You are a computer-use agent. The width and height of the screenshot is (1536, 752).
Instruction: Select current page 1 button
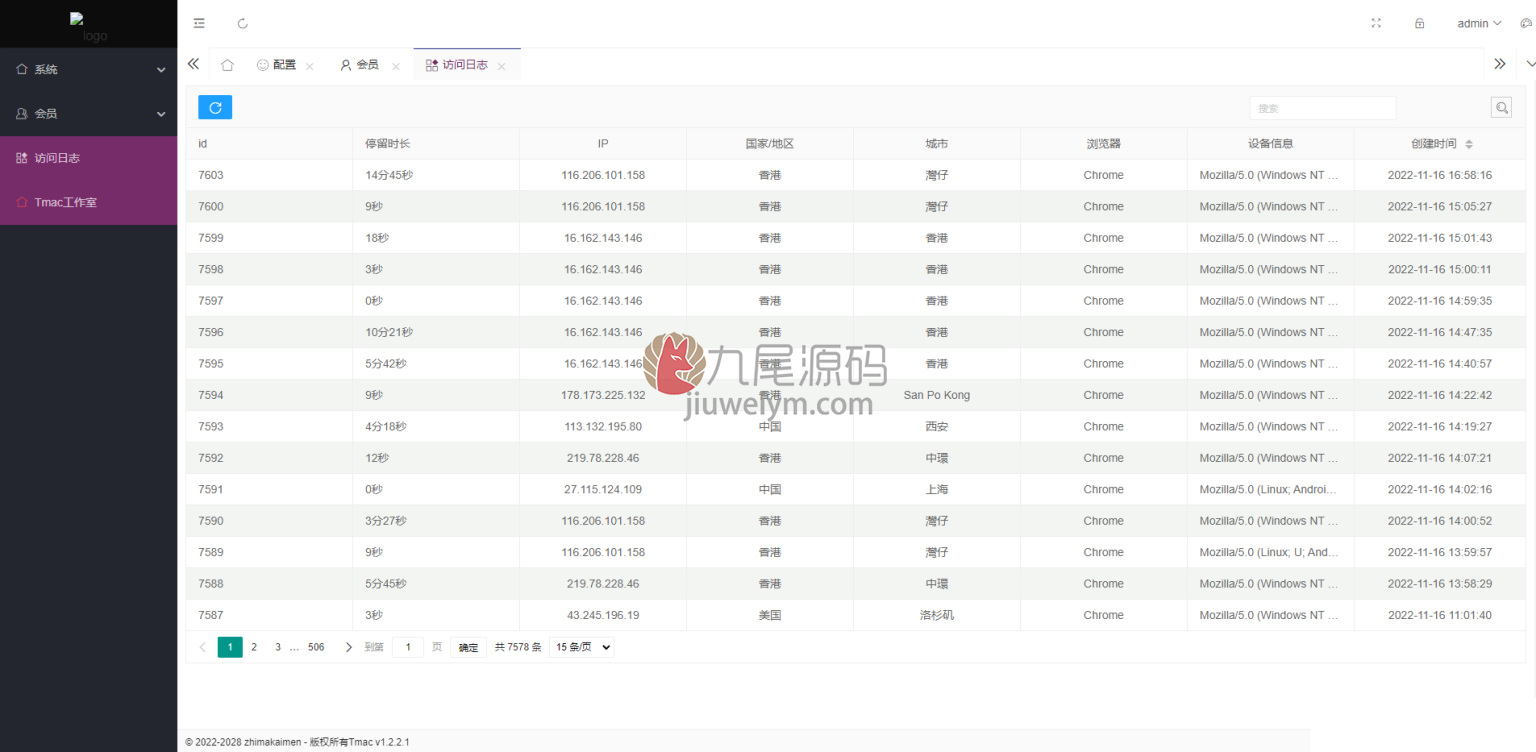(x=230, y=647)
